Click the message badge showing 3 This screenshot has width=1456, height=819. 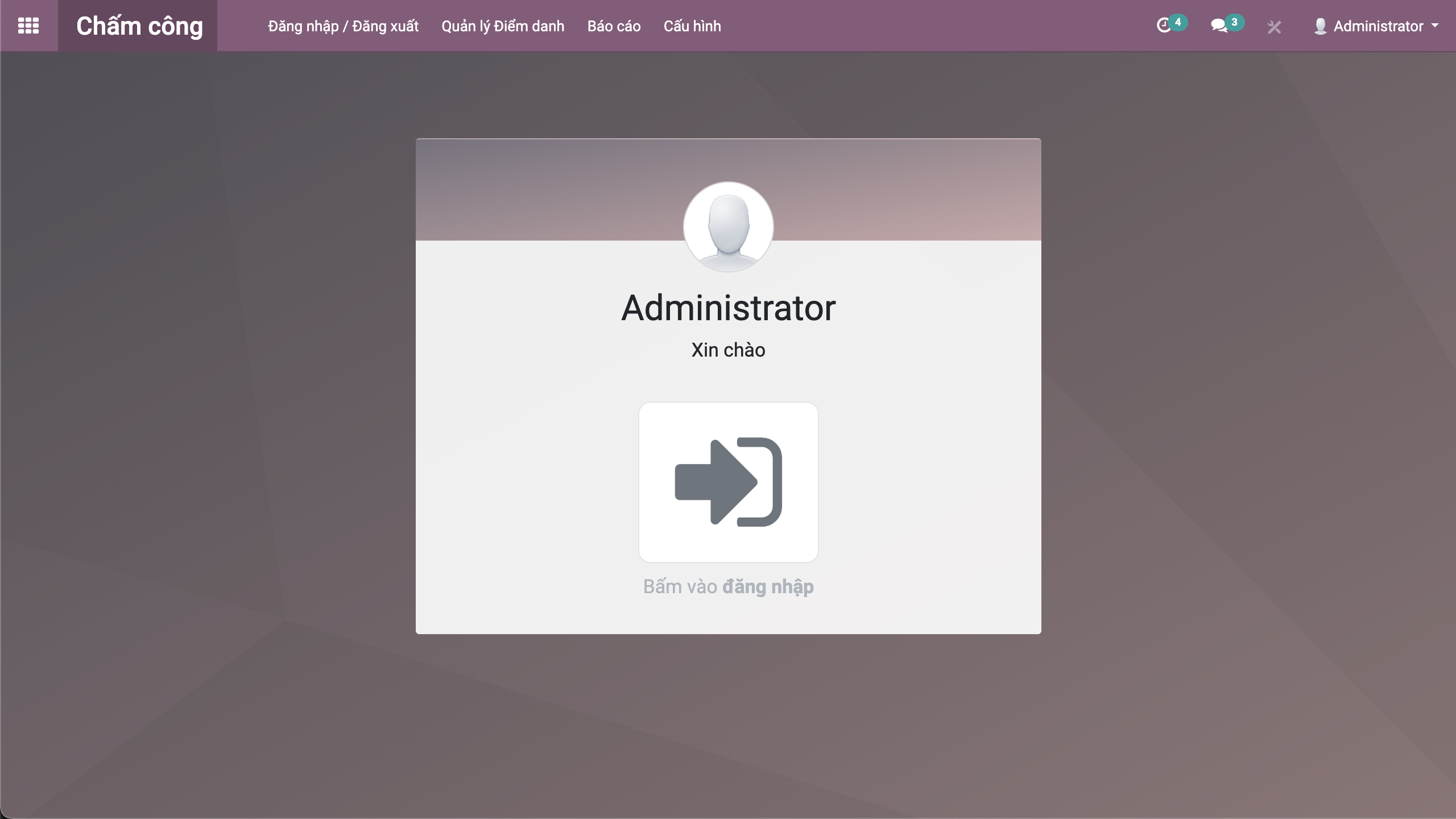(1234, 22)
